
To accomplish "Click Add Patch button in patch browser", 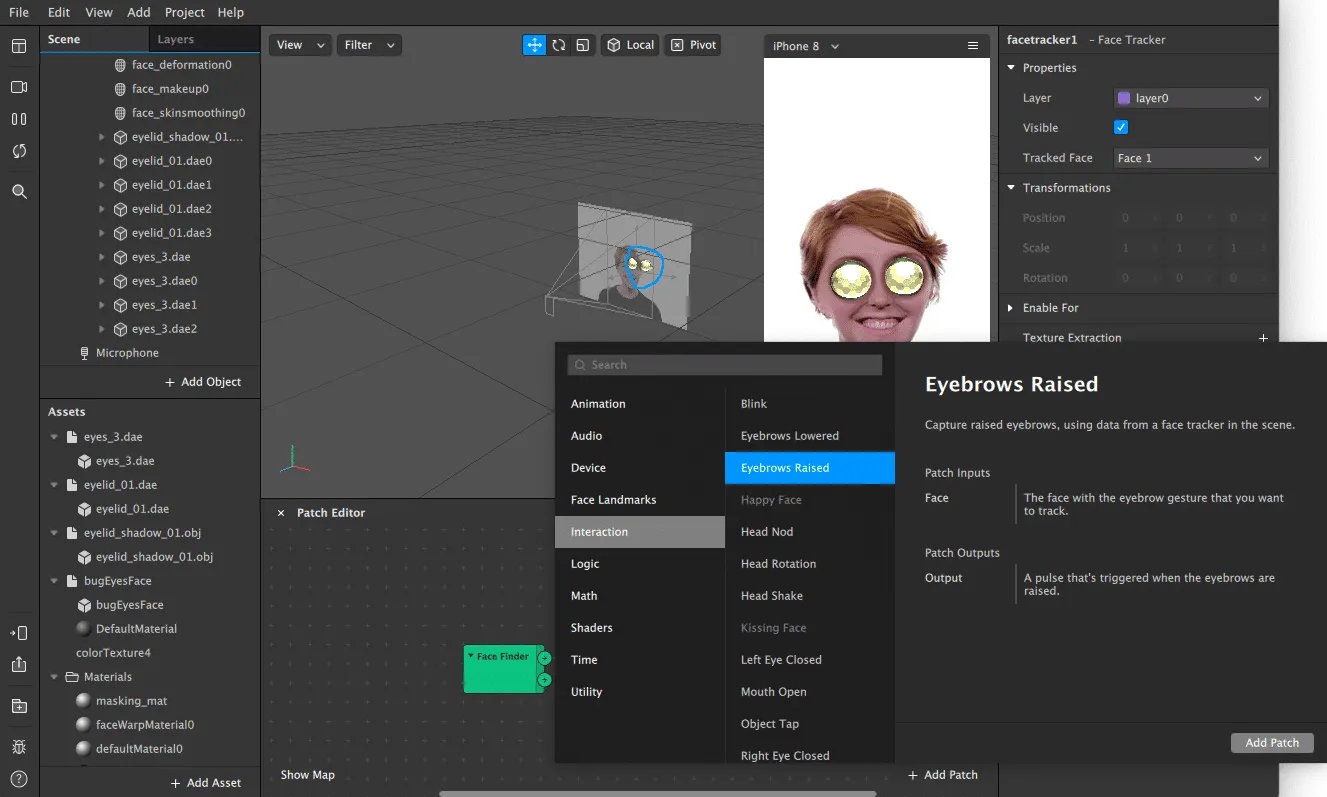I will (1272, 743).
